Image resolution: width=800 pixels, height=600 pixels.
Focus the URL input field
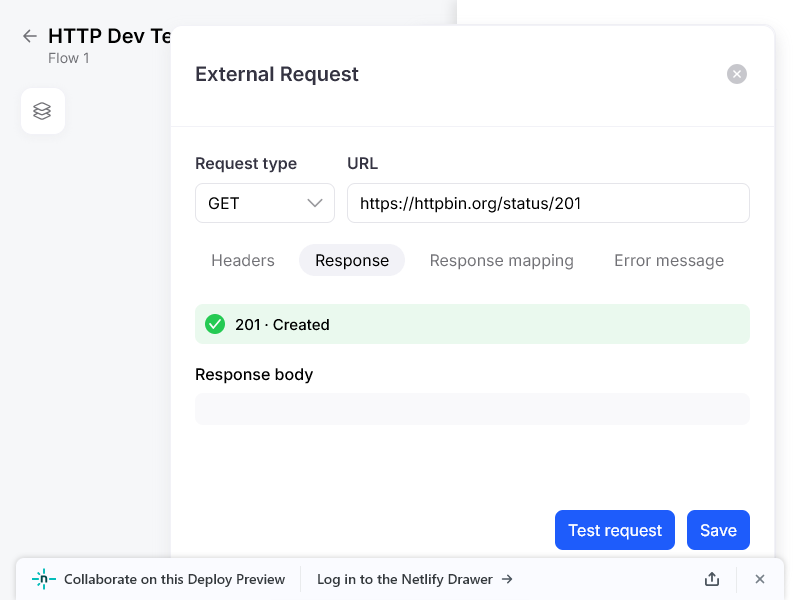548,203
